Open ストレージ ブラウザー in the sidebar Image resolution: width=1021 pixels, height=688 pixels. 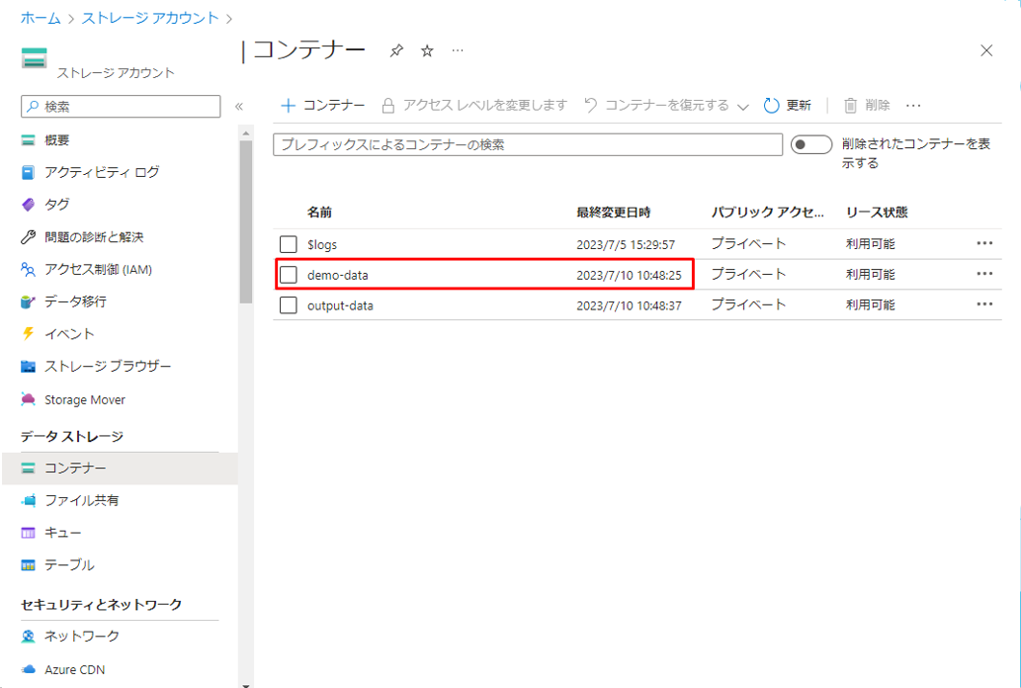[107, 366]
